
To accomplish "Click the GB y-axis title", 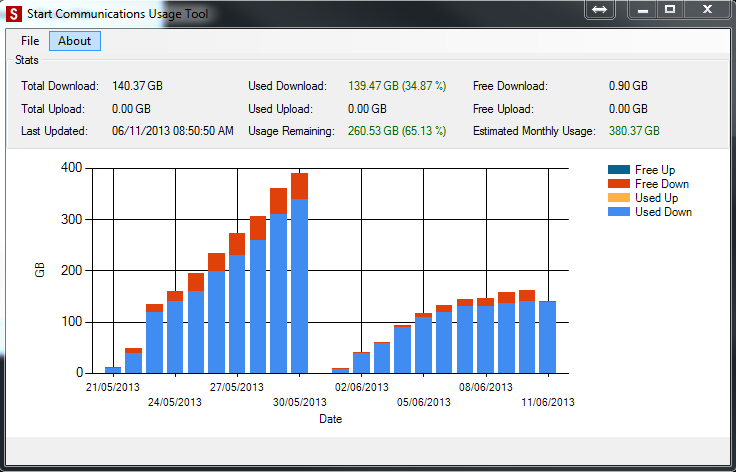I will pos(40,270).
